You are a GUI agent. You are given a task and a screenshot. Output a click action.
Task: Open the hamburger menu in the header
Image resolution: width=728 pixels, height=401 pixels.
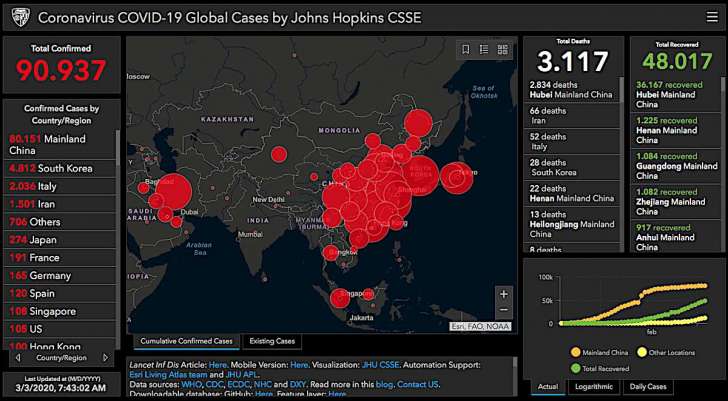coord(712,17)
